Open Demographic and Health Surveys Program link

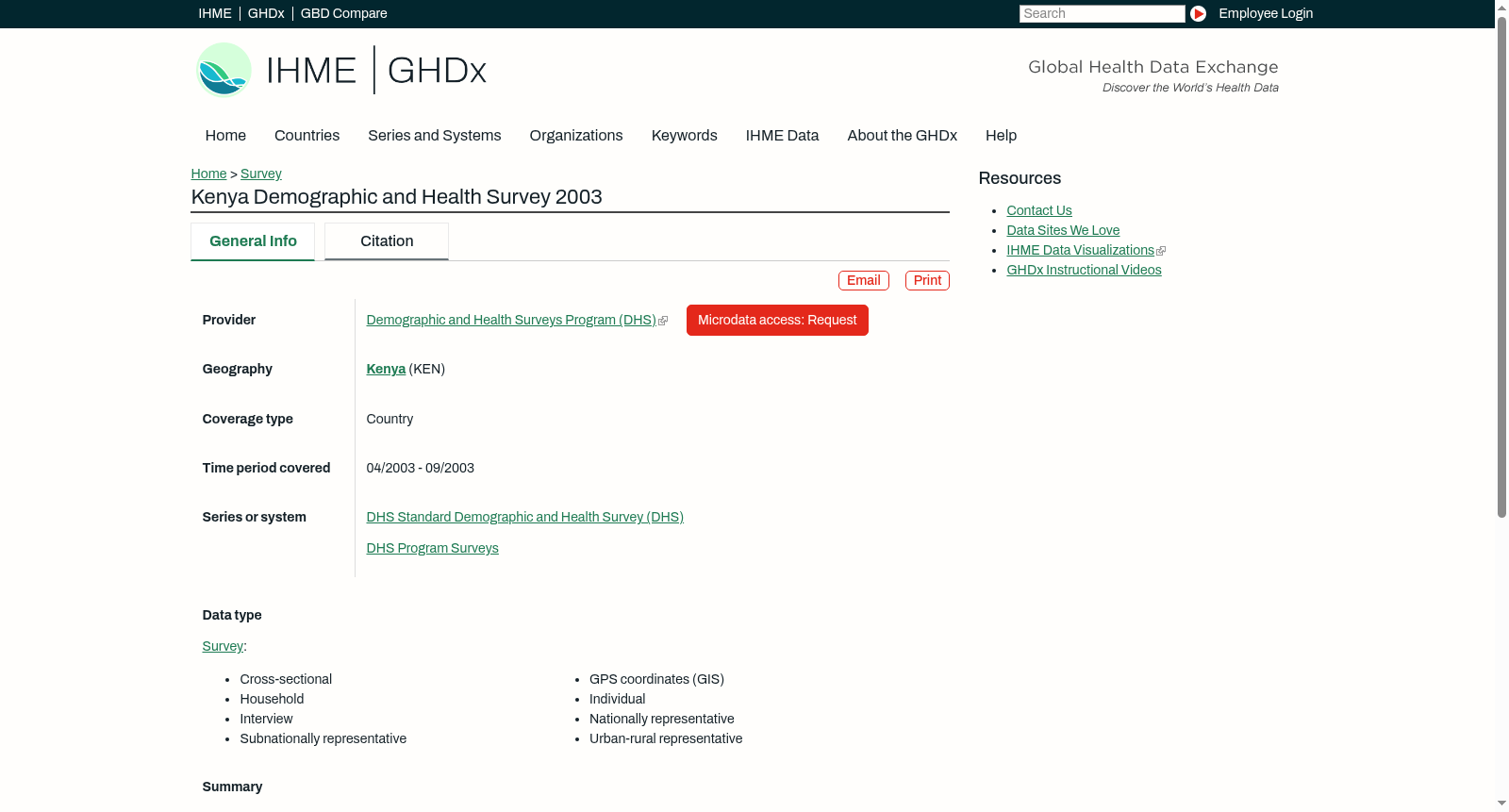coord(511,321)
